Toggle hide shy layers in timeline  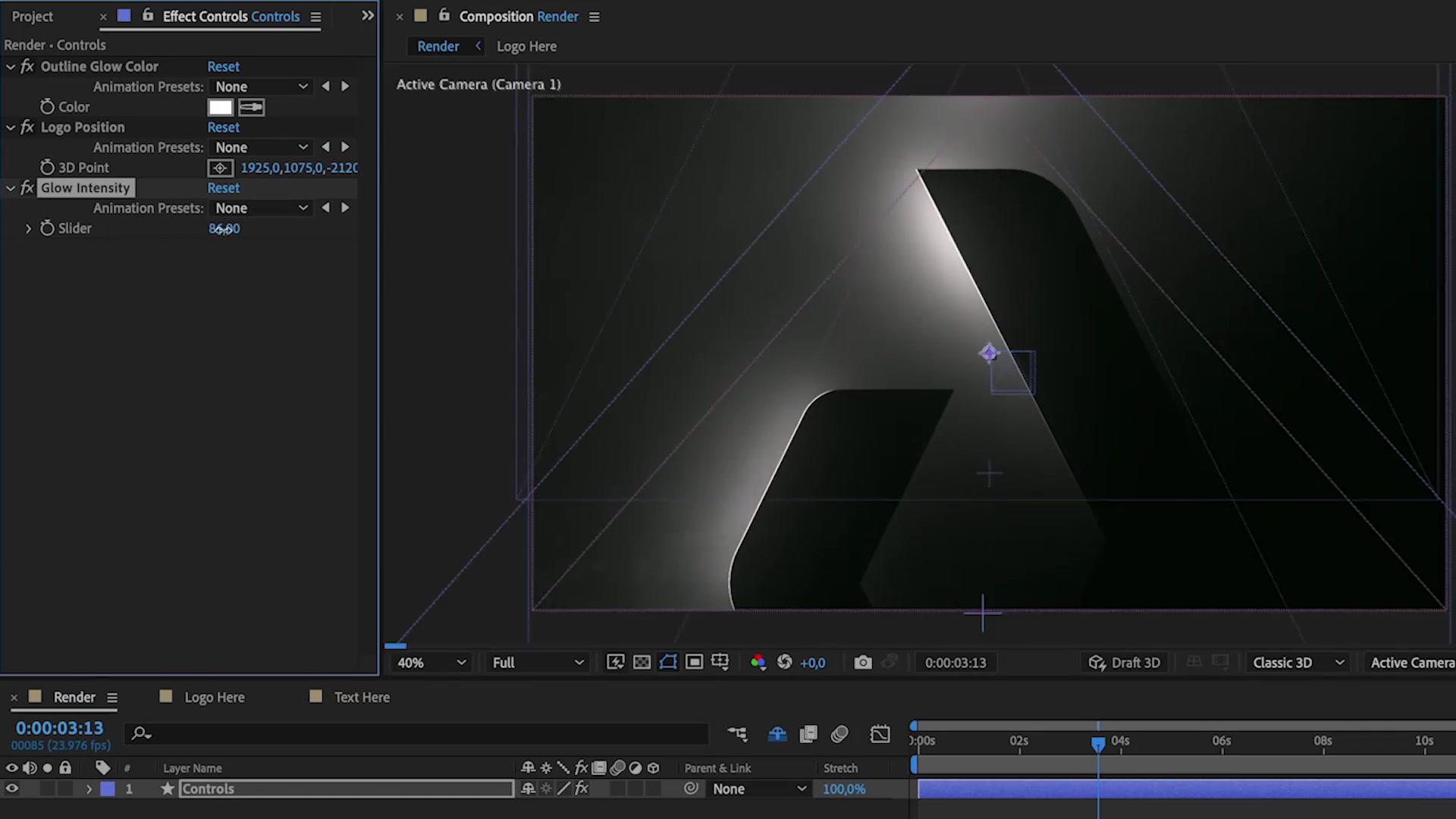click(777, 734)
